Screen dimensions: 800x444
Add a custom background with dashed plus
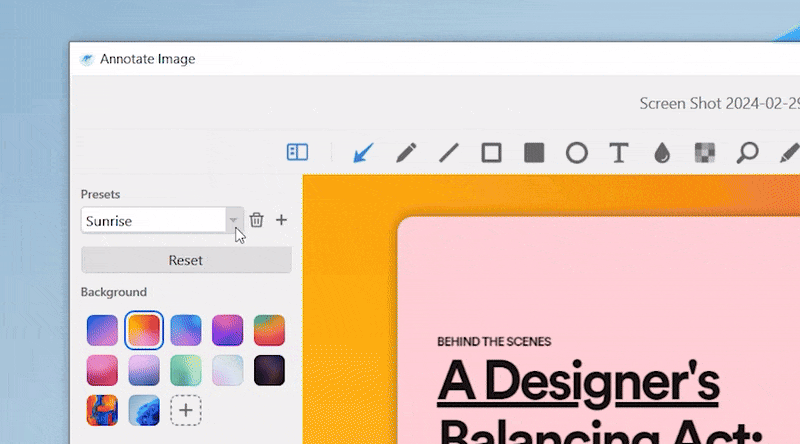pos(185,410)
